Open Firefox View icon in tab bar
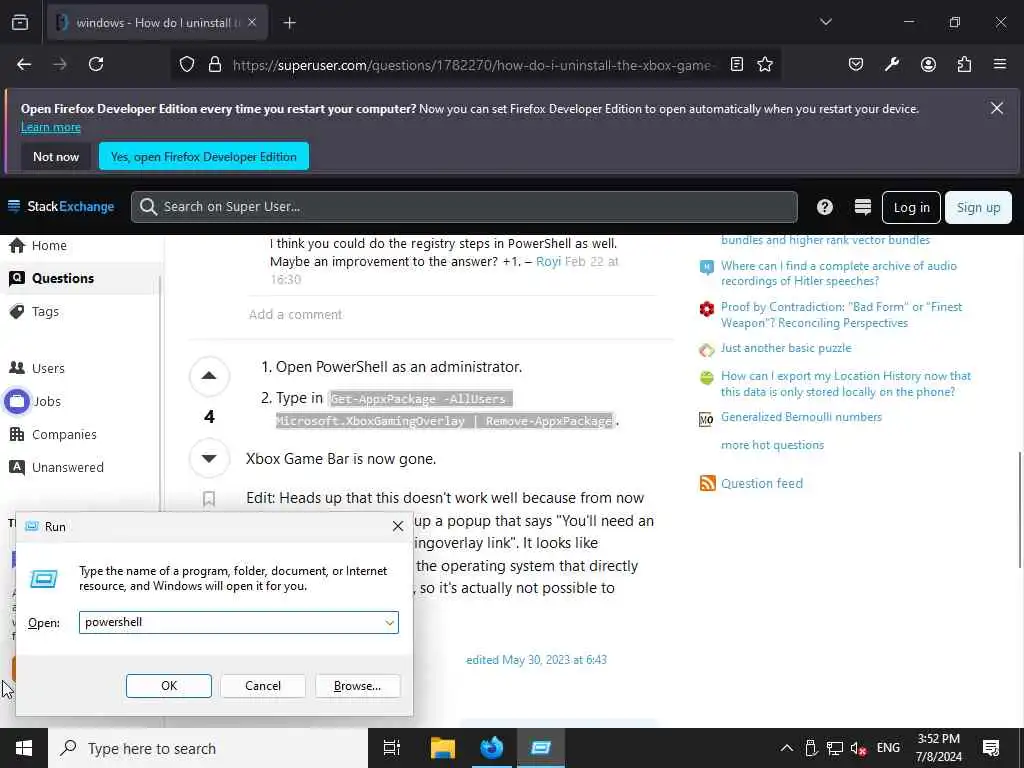The height and width of the screenshot is (768, 1024). (20, 22)
